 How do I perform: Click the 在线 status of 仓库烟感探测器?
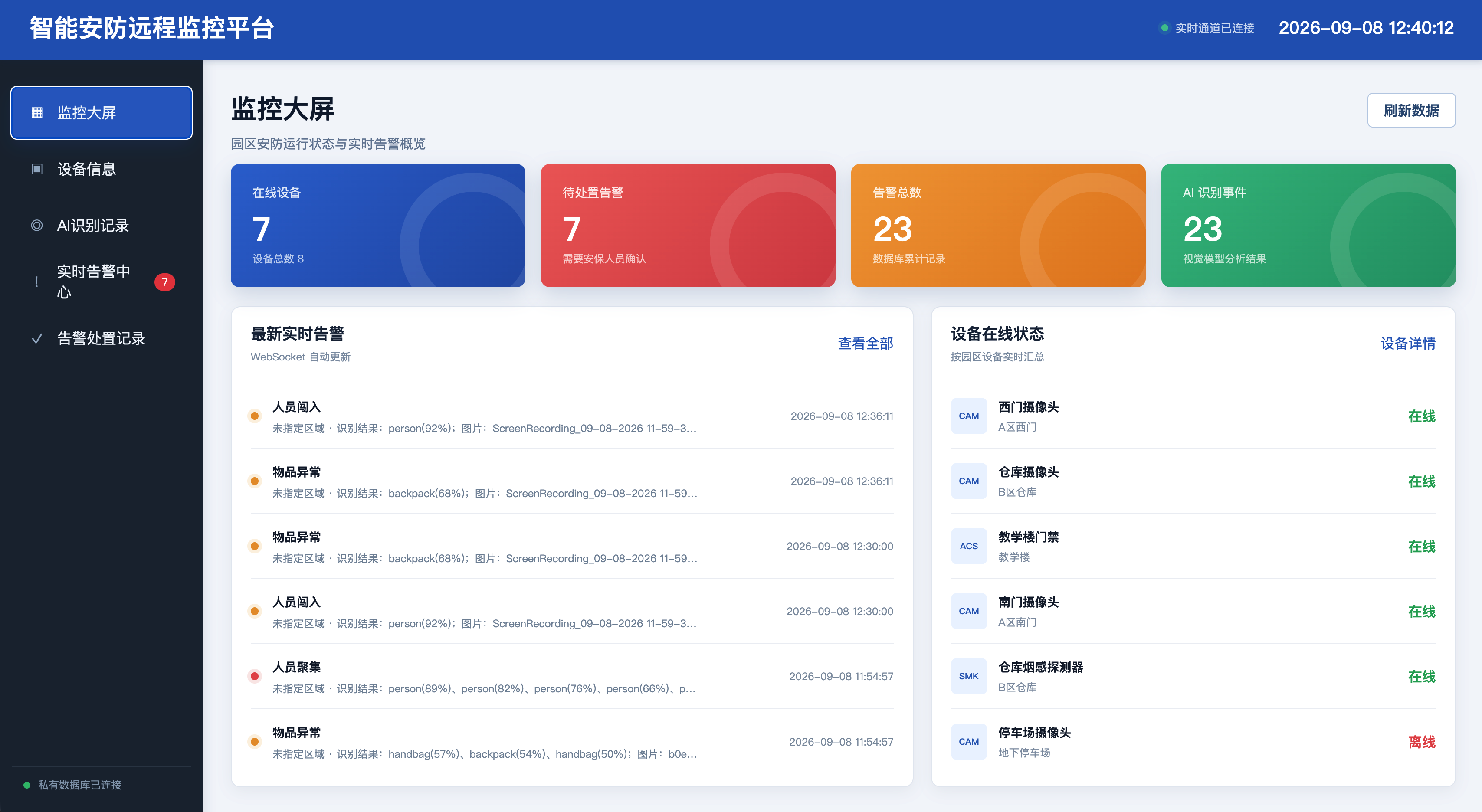pos(1422,676)
